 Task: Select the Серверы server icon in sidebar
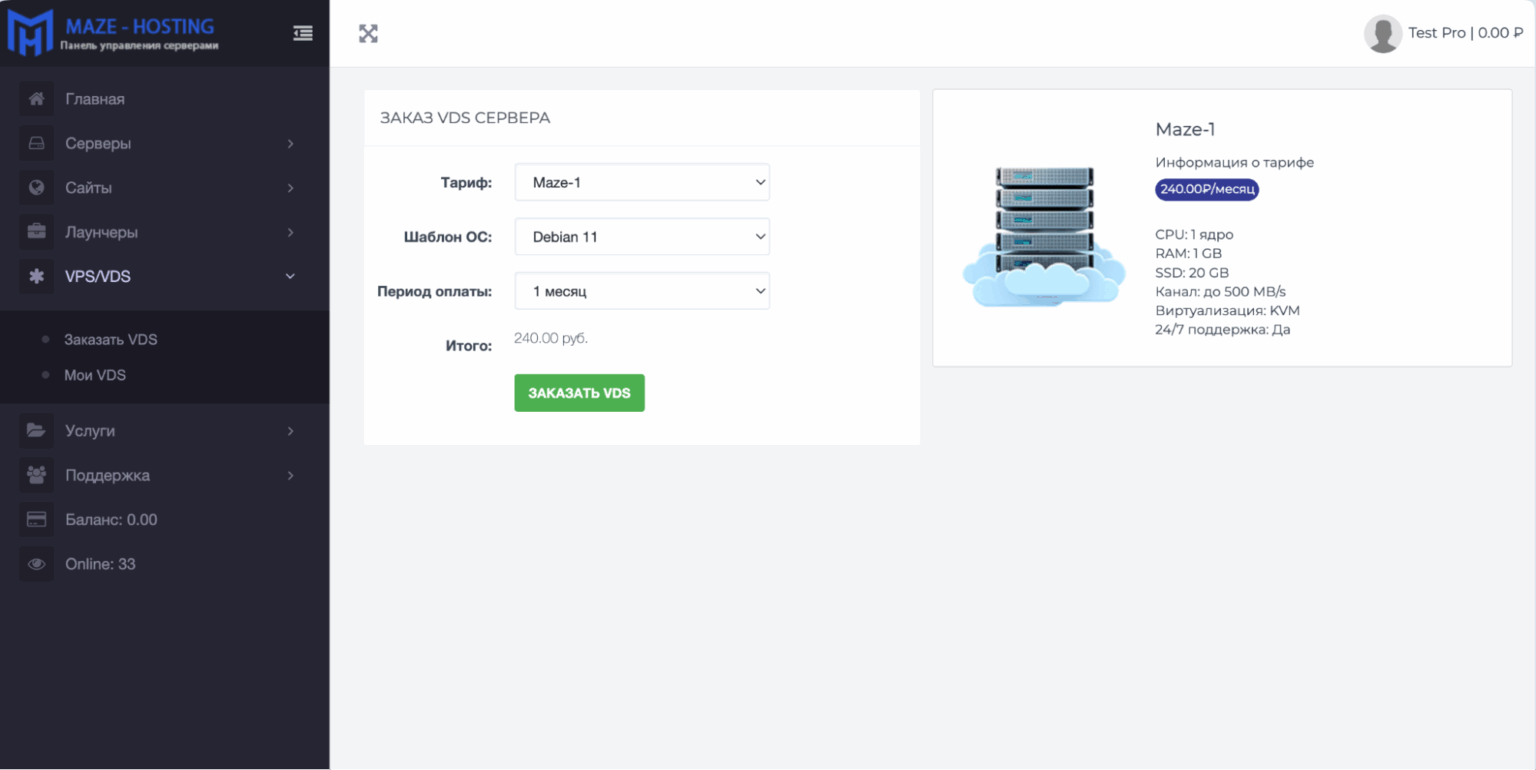[x=36, y=143]
